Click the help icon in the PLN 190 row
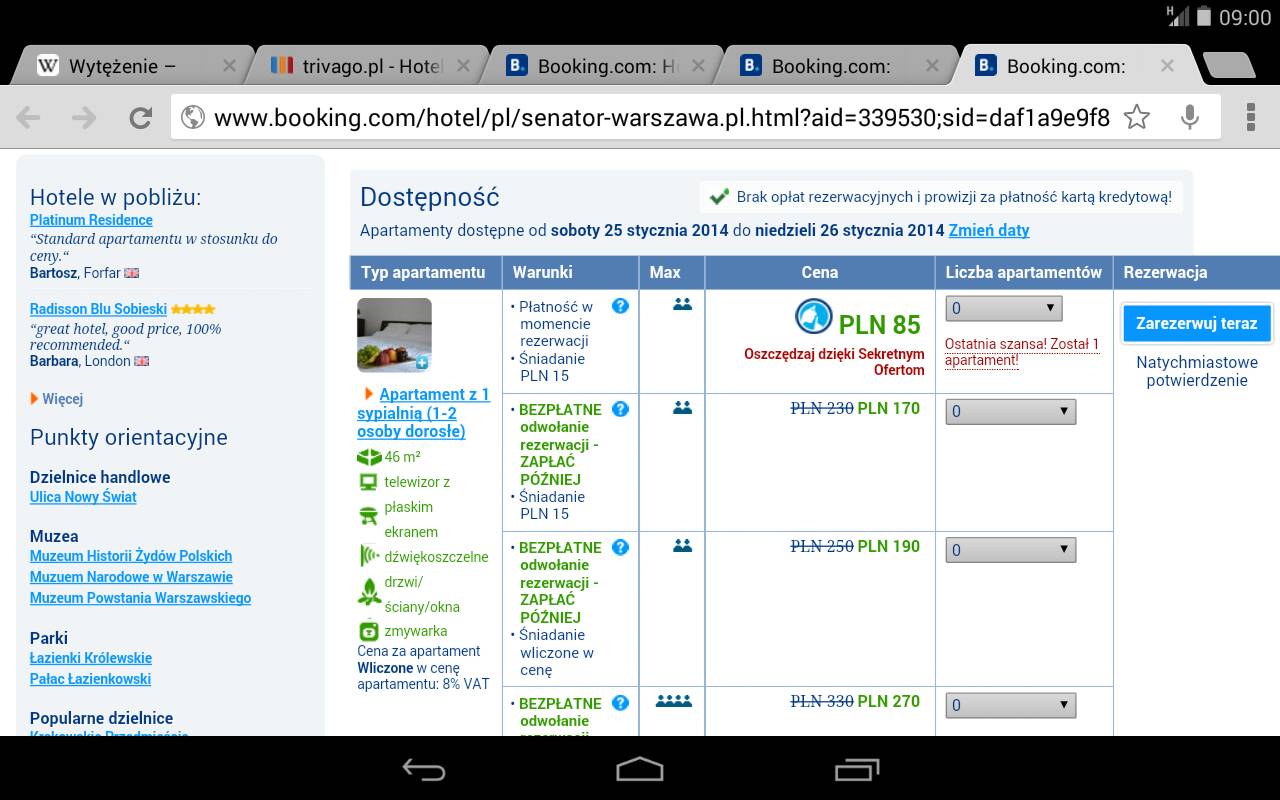 (x=620, y=547)
